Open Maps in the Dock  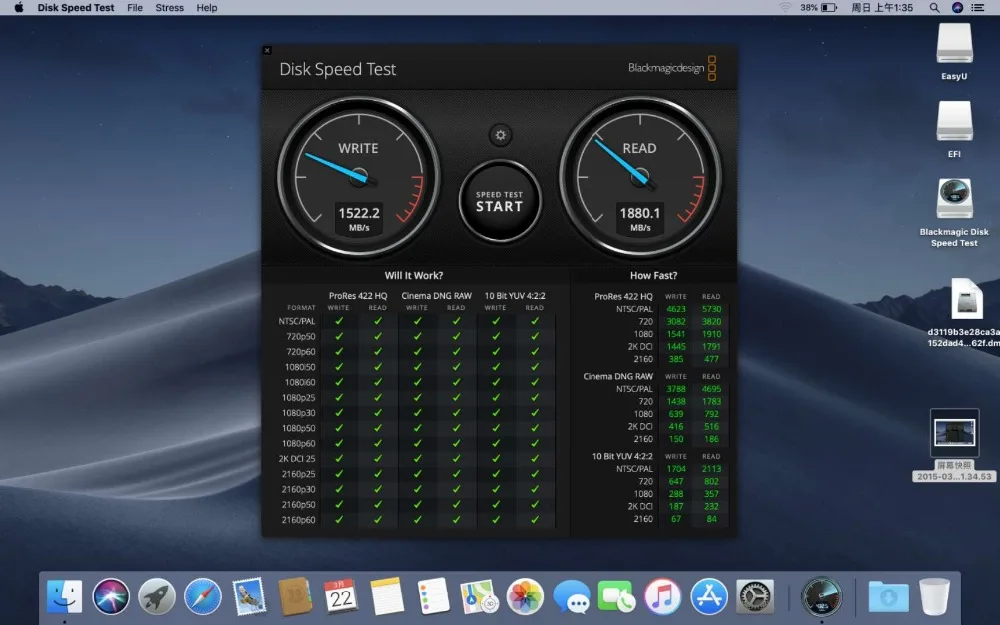[x=479, y=598]
